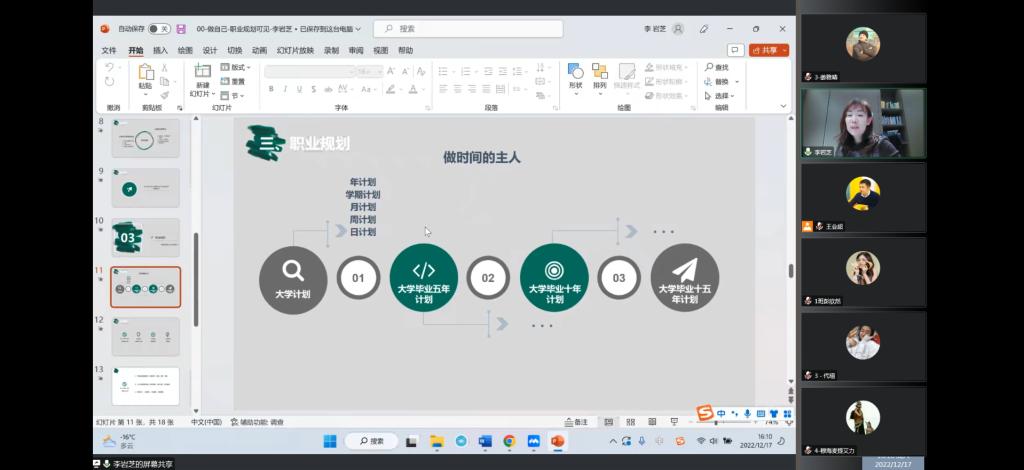
Task: Open the Windows Start button on taskbar
Action: 330,441
